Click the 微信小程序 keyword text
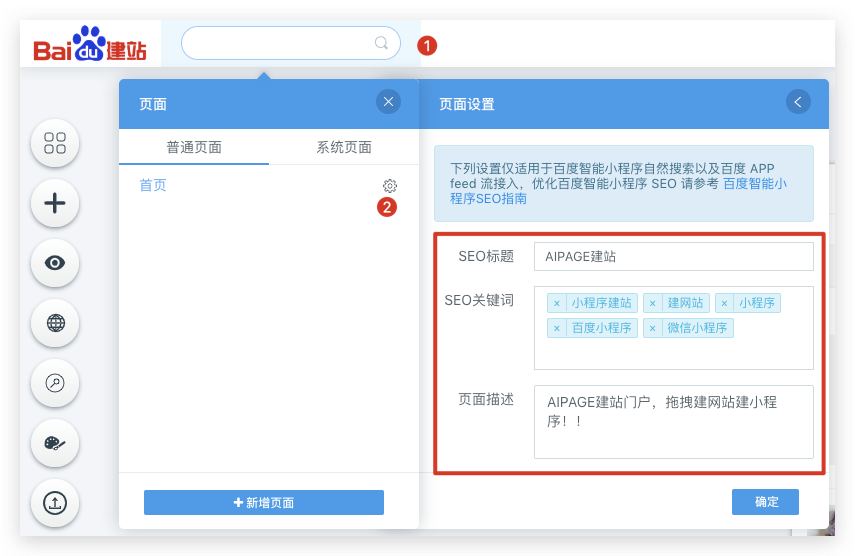Image resolution: width=855 pixels, height=556 pixels. point(697,328)
